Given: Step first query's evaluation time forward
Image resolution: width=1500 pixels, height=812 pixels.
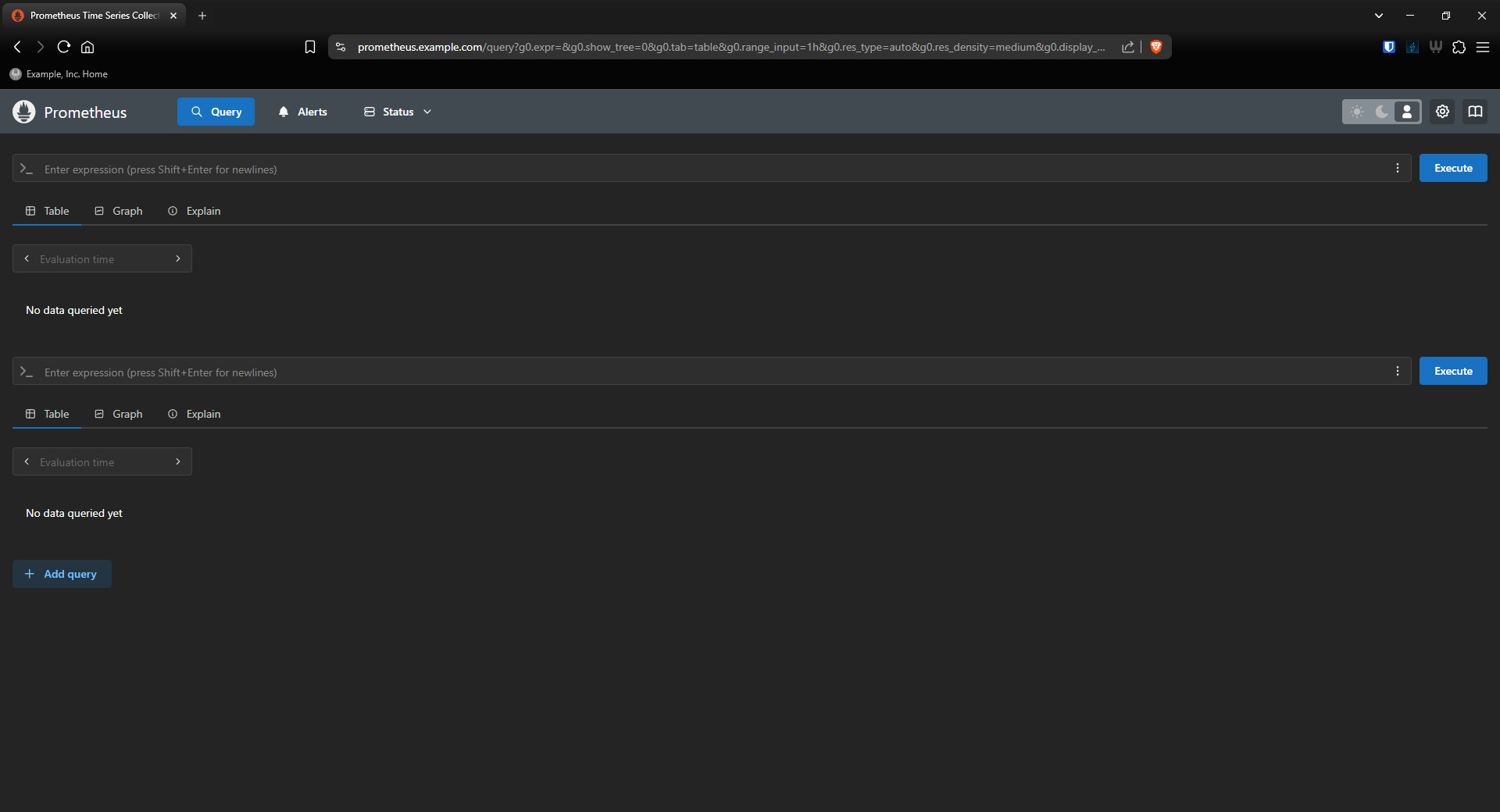Looking at the screenshot, I should point(178,258).
